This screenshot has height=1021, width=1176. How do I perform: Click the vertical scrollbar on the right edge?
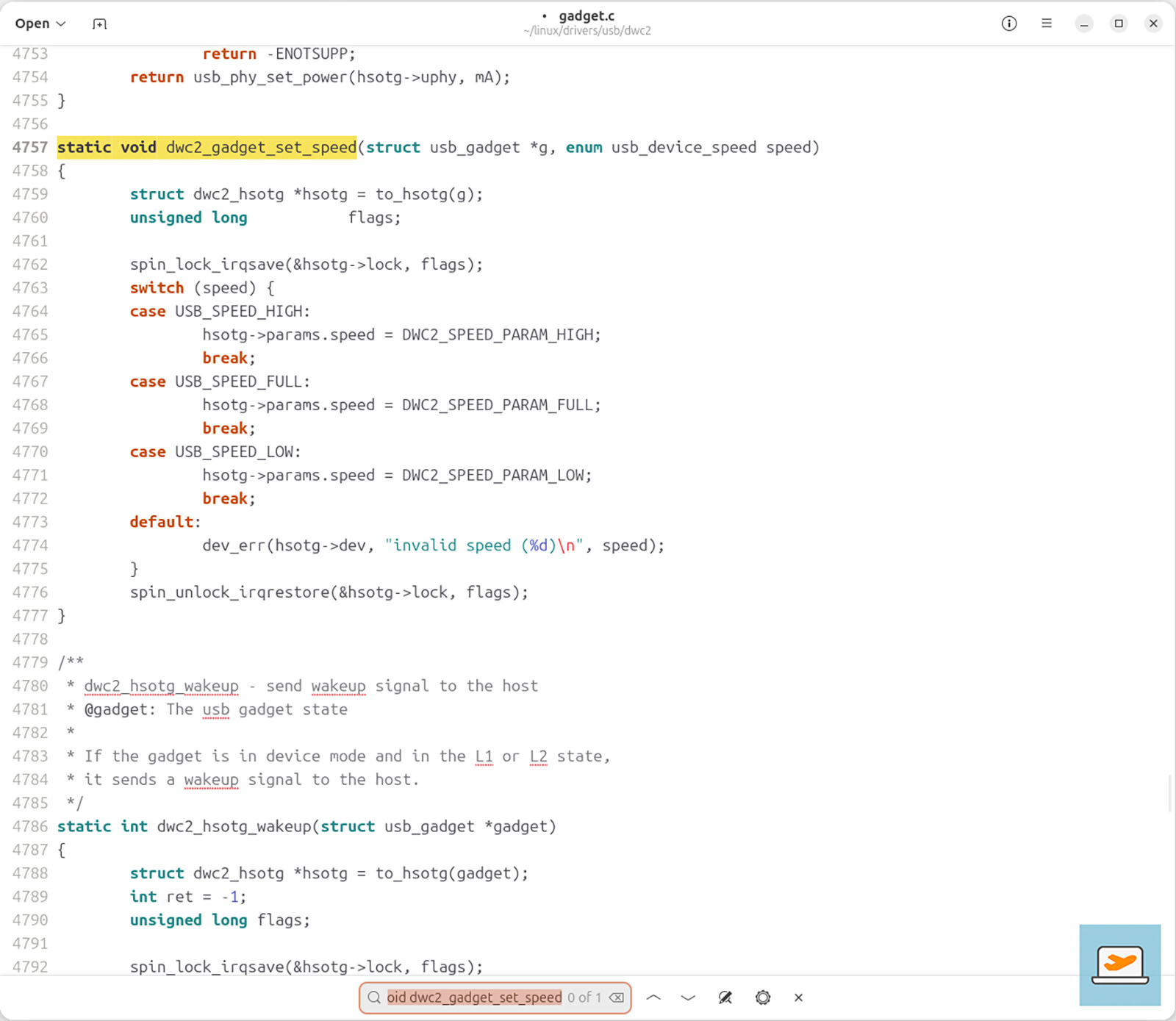[x=1169, y=794]
